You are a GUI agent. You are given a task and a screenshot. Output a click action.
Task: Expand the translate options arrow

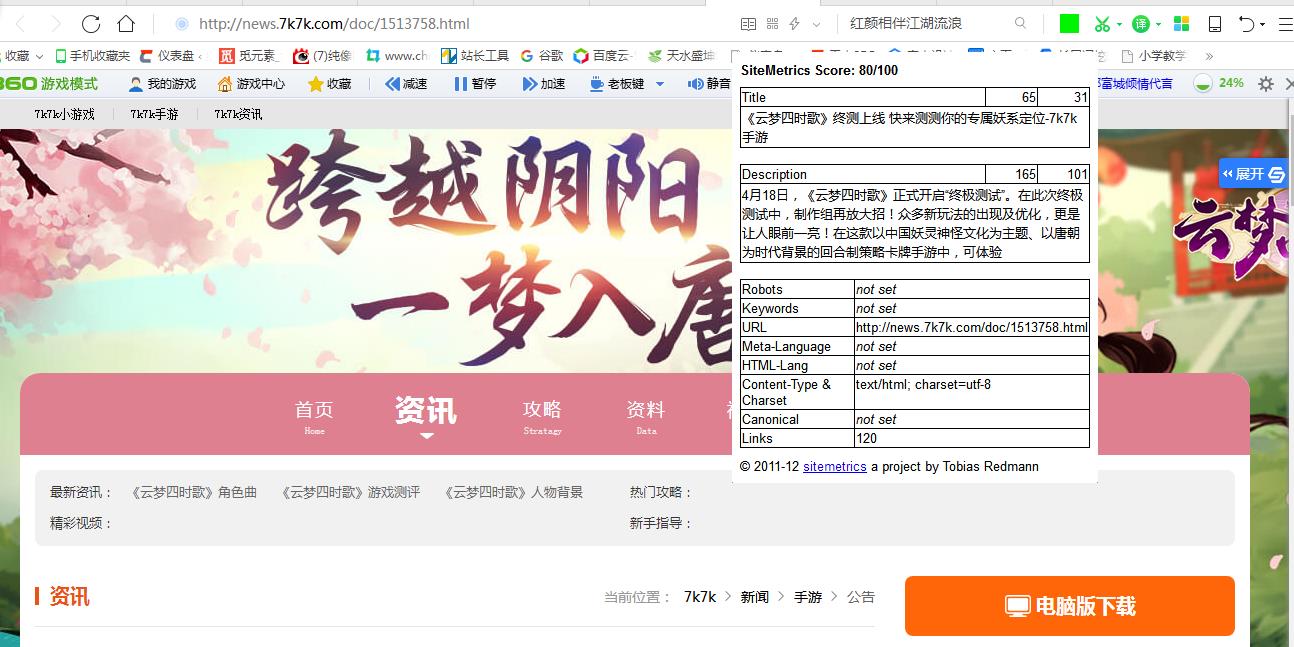point(1158,24)
